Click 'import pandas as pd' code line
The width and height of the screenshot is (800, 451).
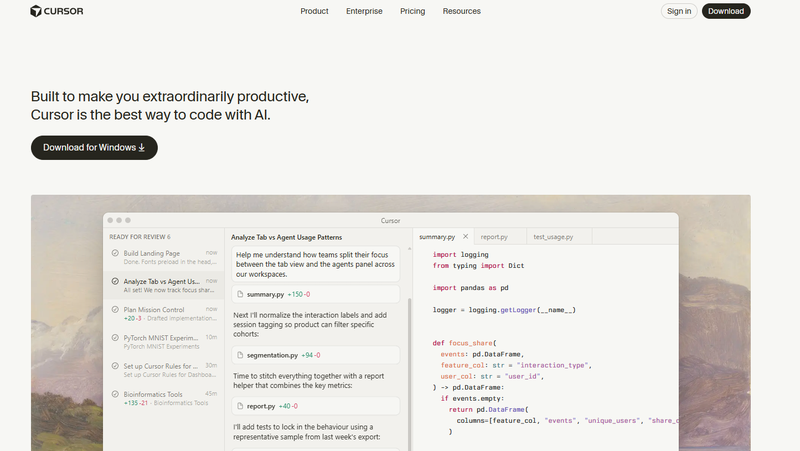click(470, 288)
